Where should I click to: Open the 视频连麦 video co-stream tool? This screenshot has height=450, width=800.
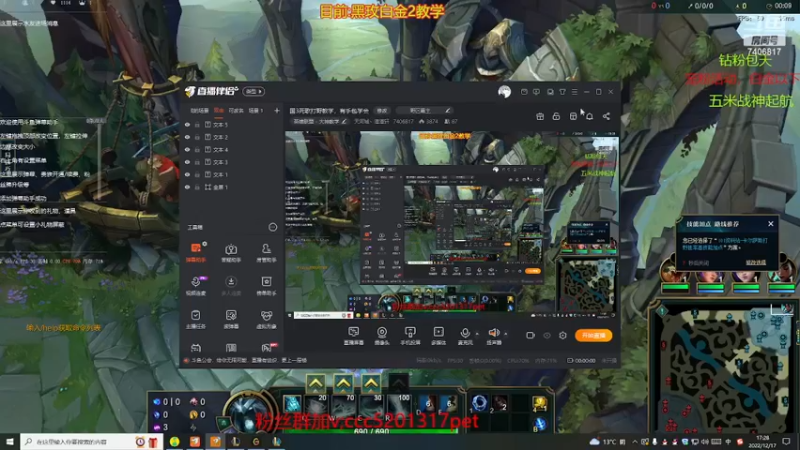pyautogui.click(x=196, y=285)
